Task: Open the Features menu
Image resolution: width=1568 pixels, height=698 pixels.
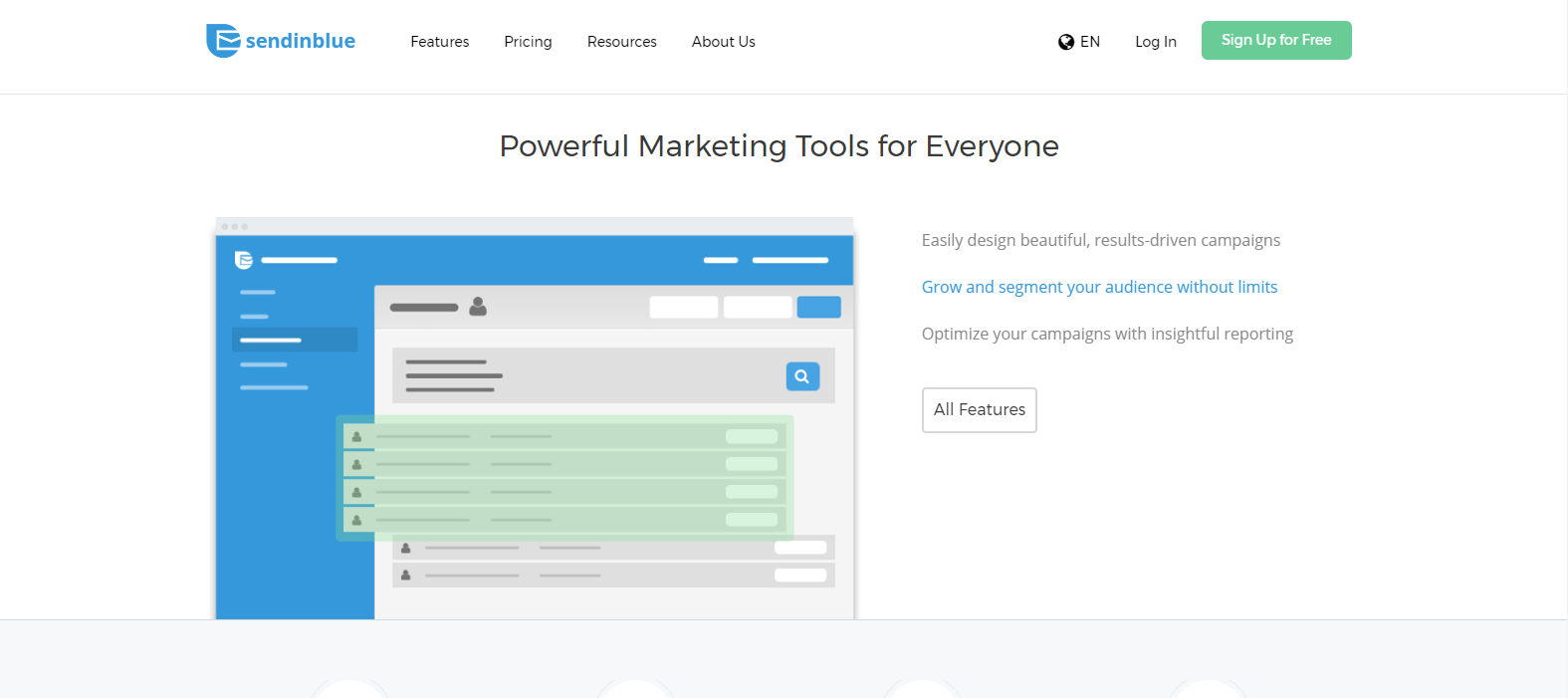Action: point(440,42)
